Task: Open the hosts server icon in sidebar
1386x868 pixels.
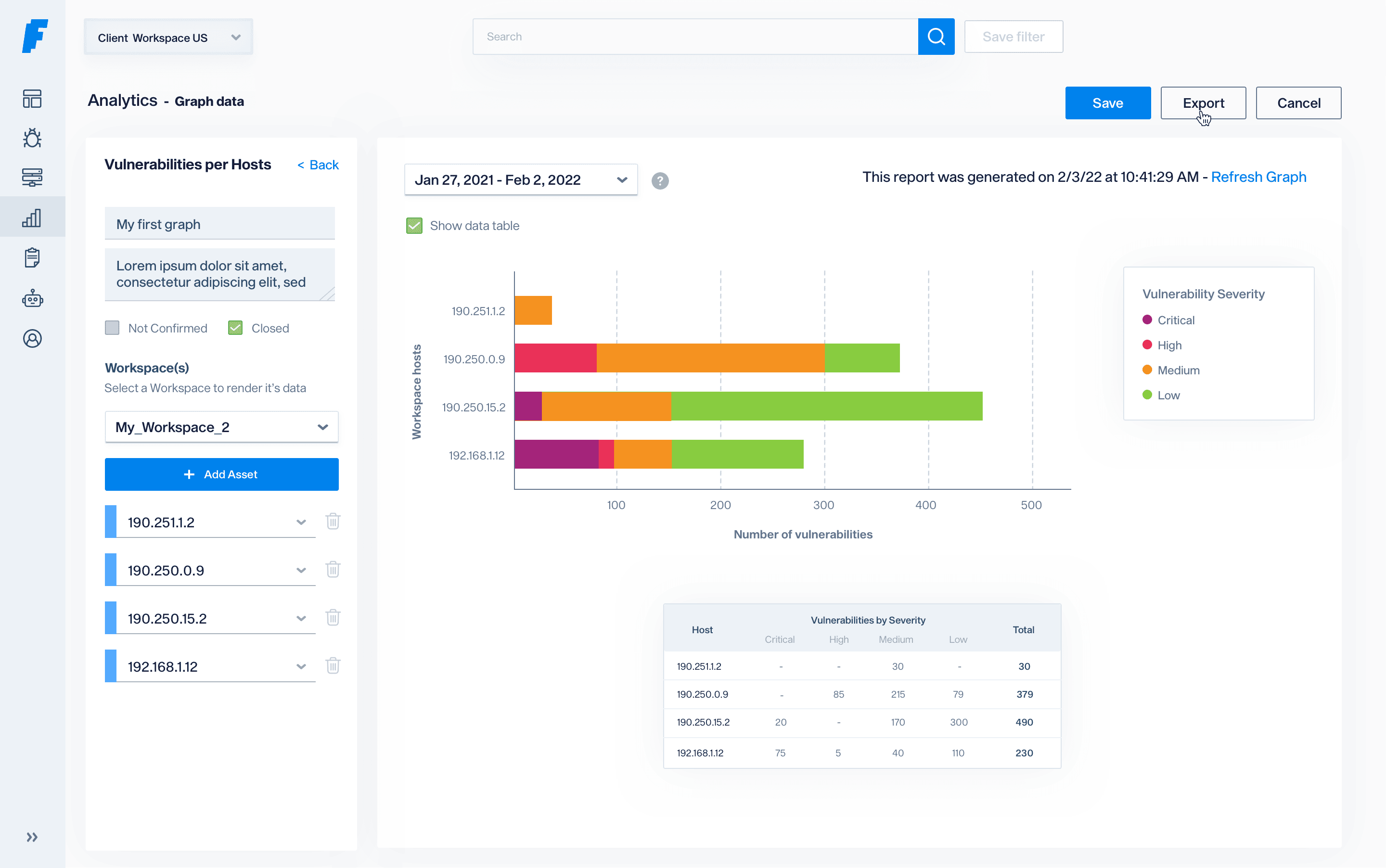Action: pyautogui.click(x=32, y=178)
